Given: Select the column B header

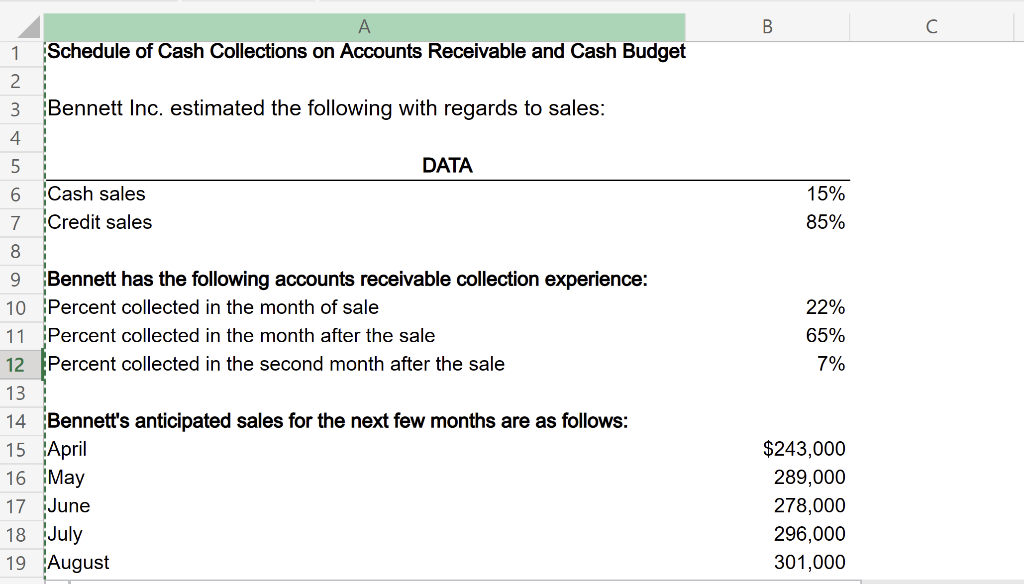Looking at the screenshot, I should click(767, 27).
